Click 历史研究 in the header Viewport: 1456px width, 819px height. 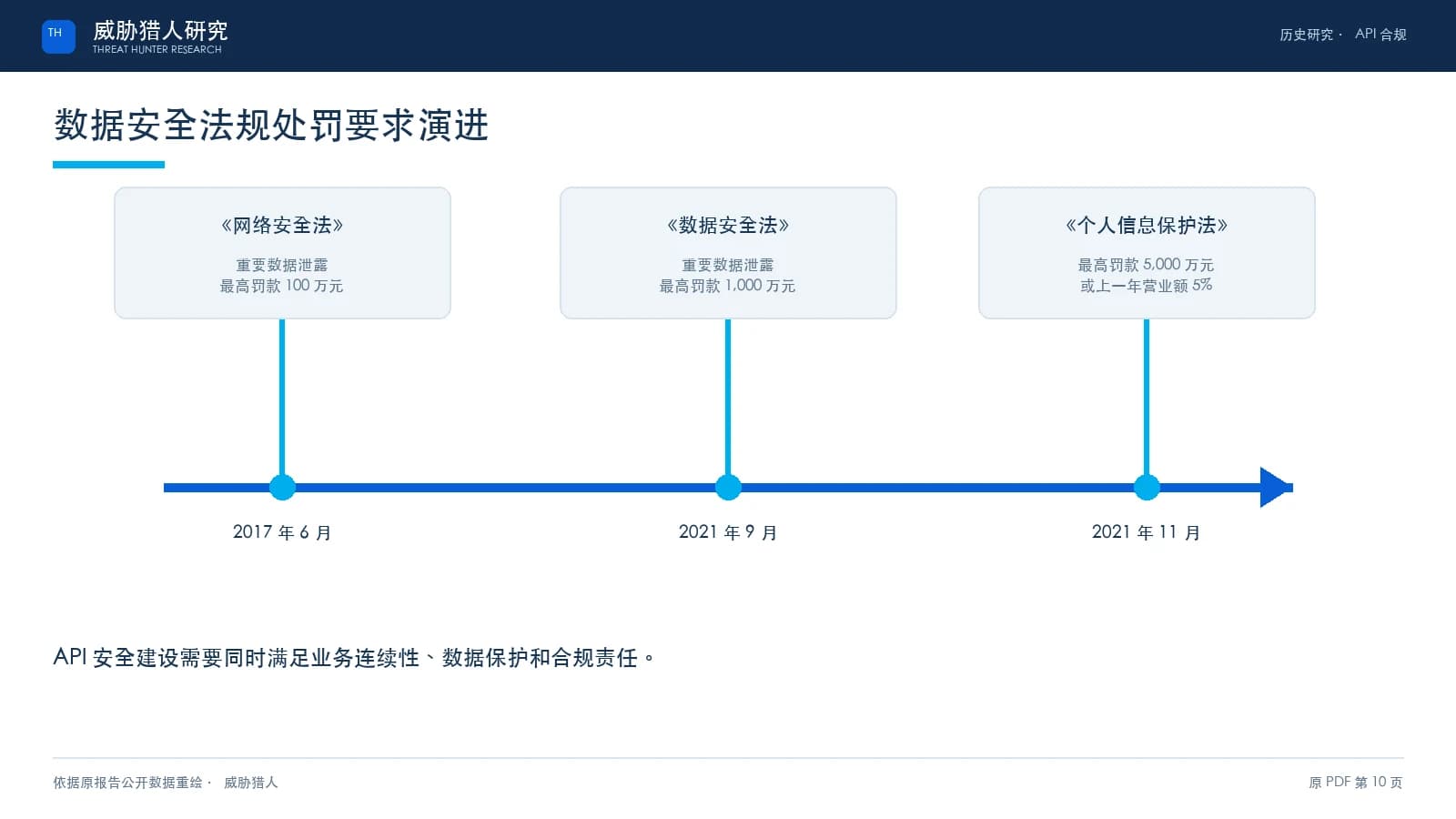pos(1306,35)
